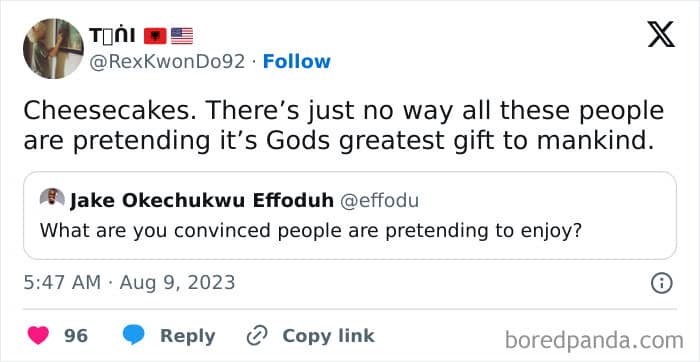Image resolution: width=700 pixels, height=362 pixels.
Task: Open the tweet info circle icon
Action: pos(661,283)
